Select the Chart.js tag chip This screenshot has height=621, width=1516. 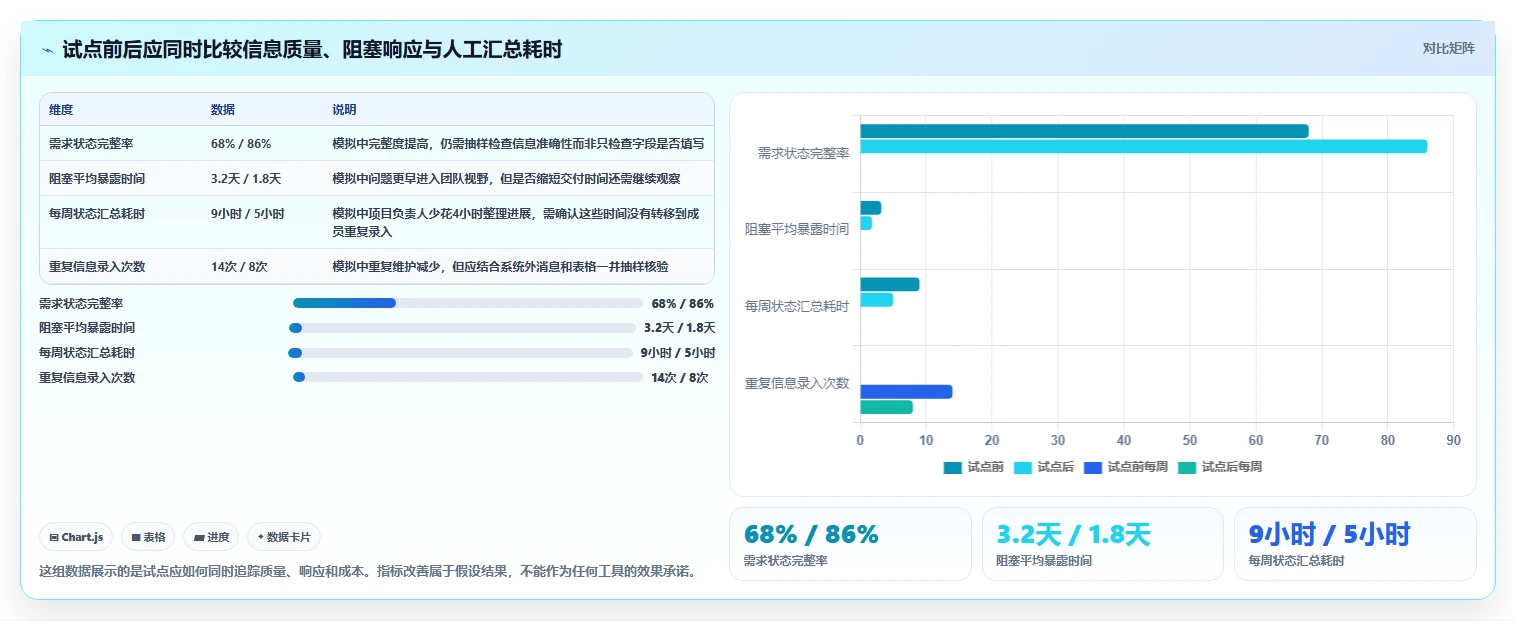click(x=76, y=537)
